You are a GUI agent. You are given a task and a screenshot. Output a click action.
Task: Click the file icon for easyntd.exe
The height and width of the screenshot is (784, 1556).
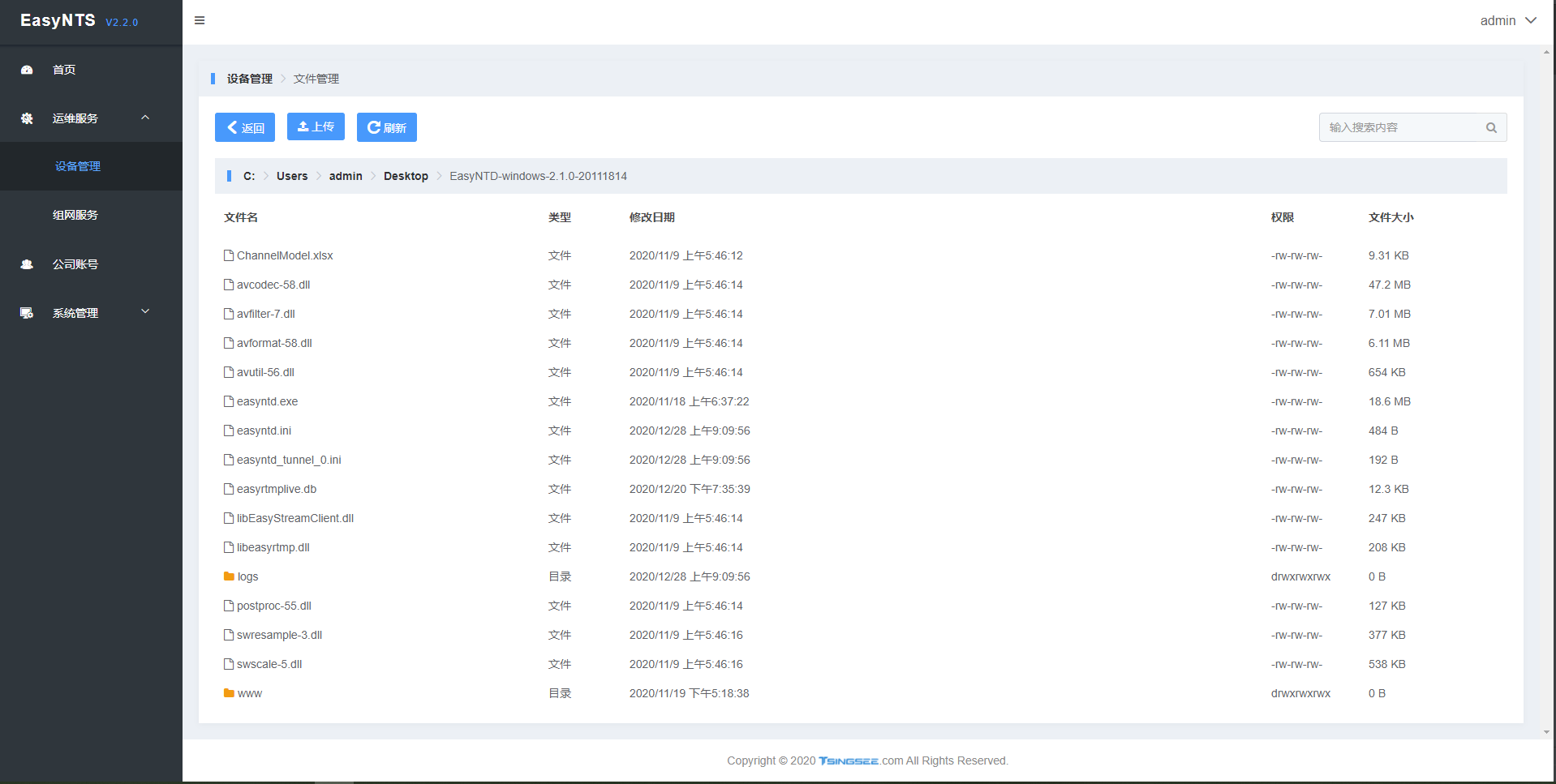(x=229, y=401)
